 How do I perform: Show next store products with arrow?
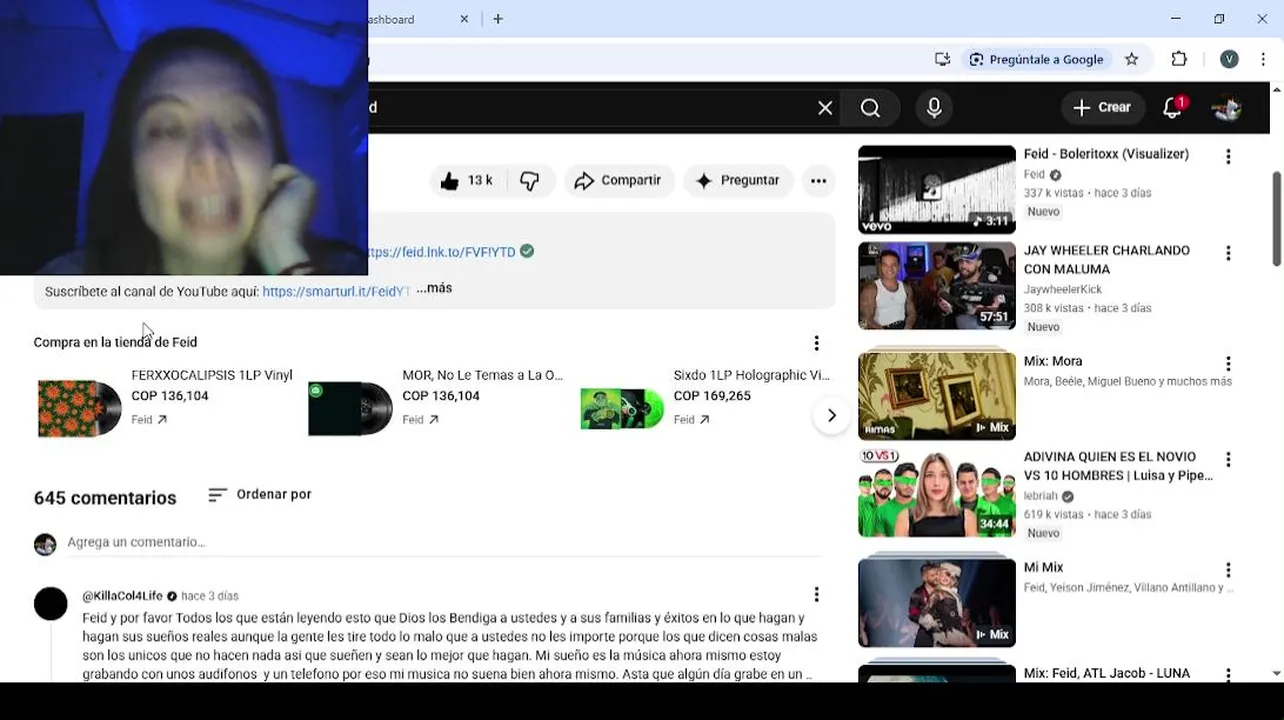tap(831, 415)
